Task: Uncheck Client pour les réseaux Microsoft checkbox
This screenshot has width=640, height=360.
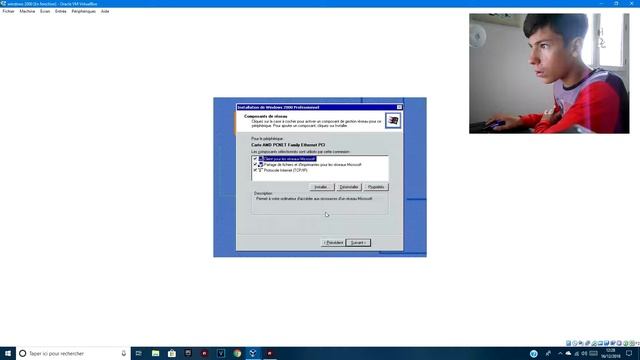Action: point(255,159)
